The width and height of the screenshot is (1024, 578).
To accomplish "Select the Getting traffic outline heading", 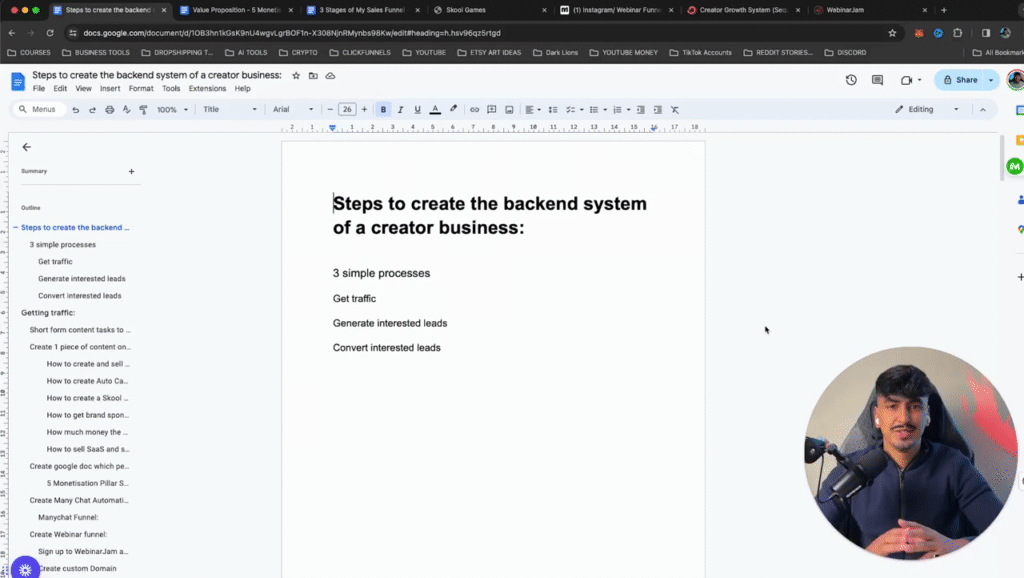I will (48, 312).
